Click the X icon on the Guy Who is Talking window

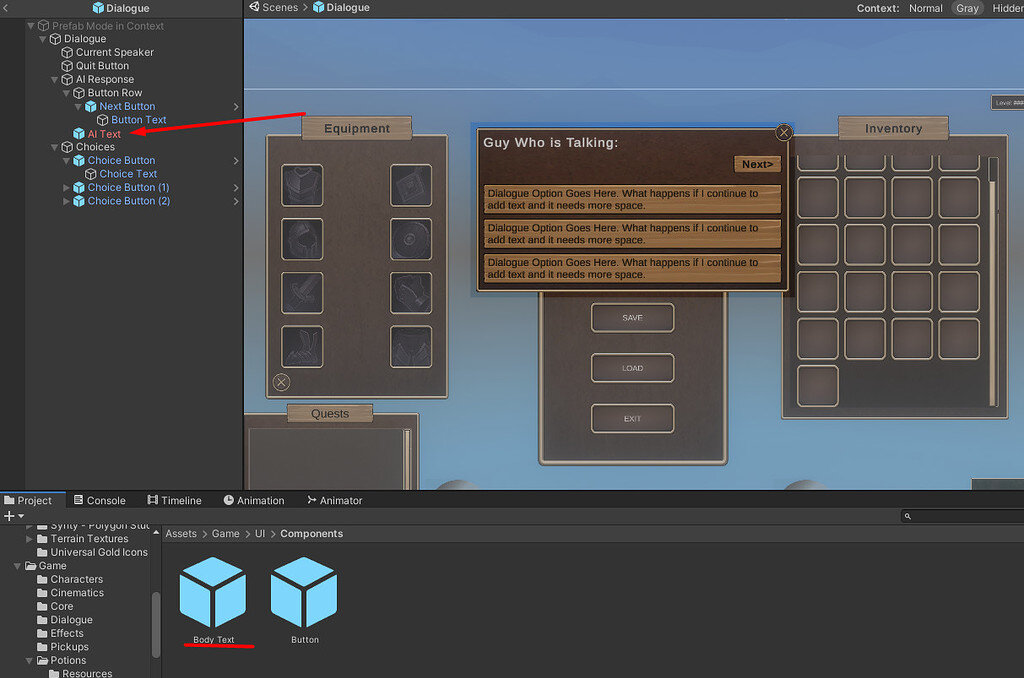784,132
